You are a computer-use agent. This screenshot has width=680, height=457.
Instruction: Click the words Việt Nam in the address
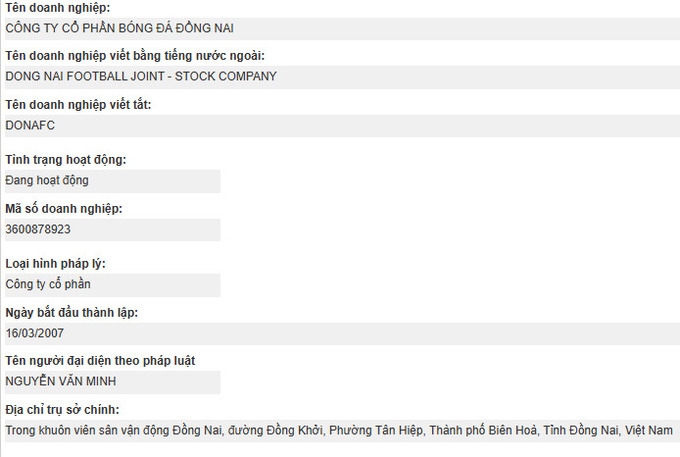coord(649,430)
